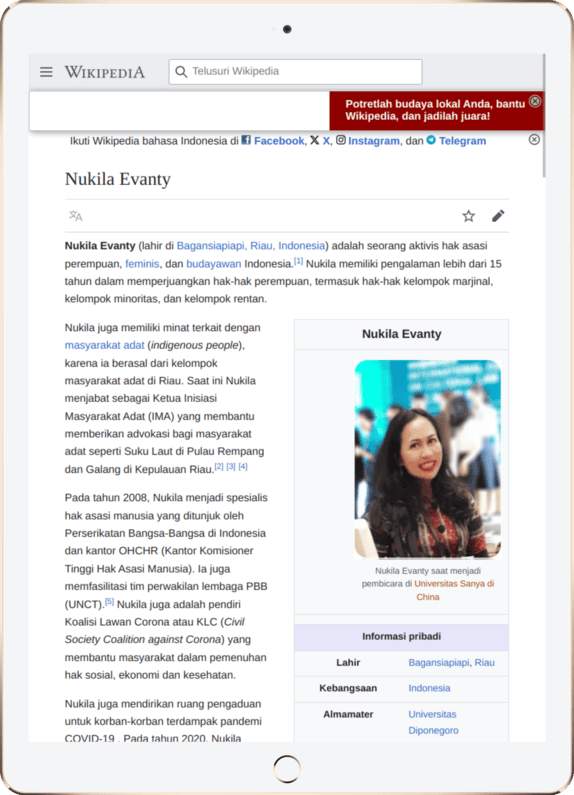Open the hamburger main menu

46,72
